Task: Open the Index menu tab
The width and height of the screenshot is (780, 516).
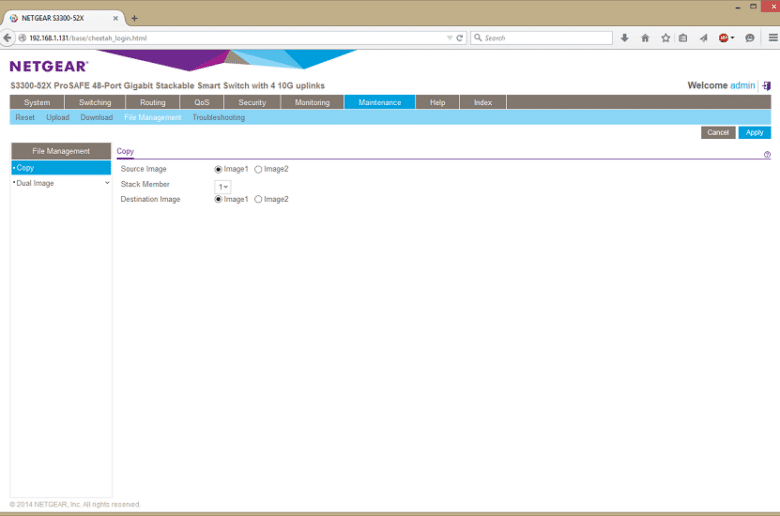Action: [x=483, y=103]
